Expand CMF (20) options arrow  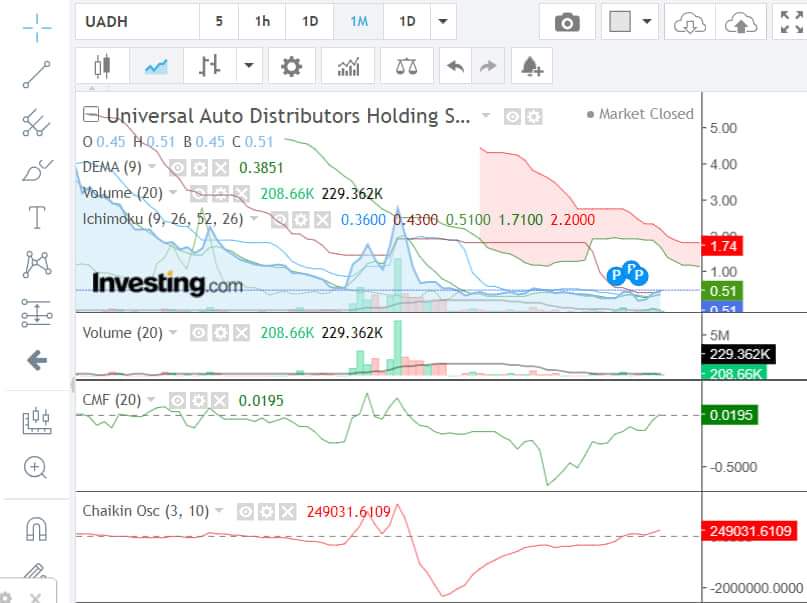[151, 399]
